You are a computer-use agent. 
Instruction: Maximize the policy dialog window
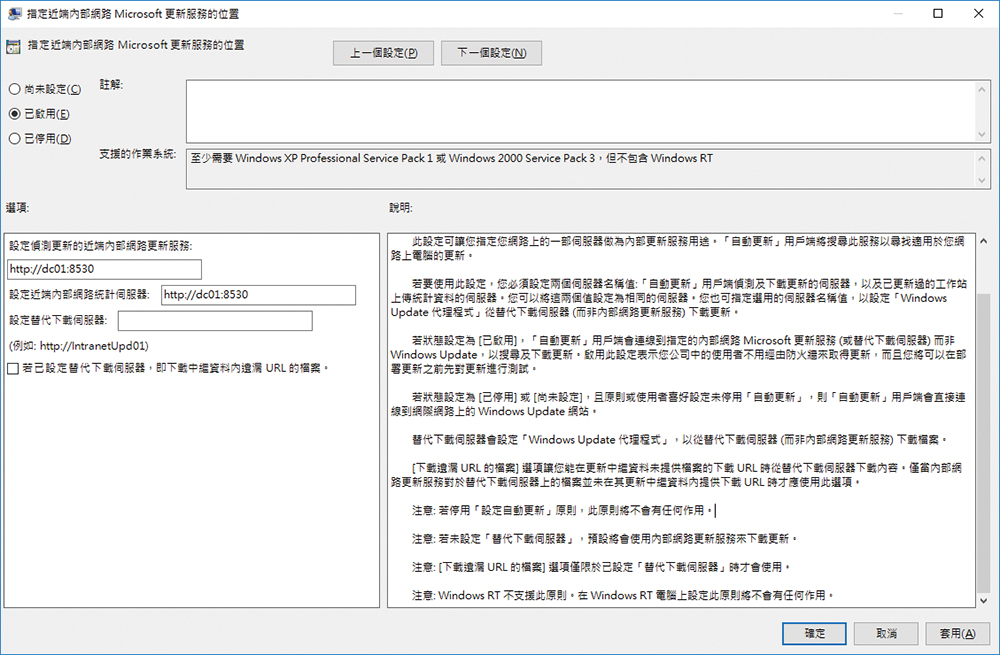938,13
